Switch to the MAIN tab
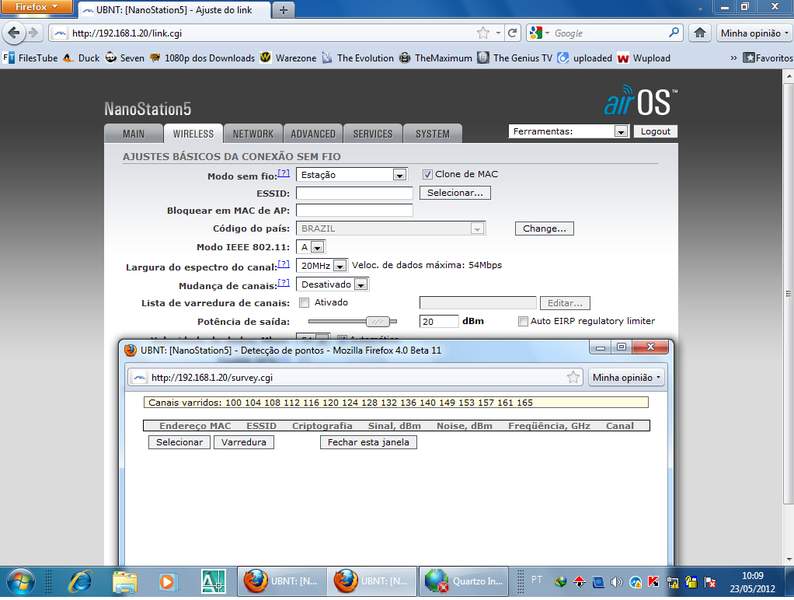 click(x=133, y=134)
